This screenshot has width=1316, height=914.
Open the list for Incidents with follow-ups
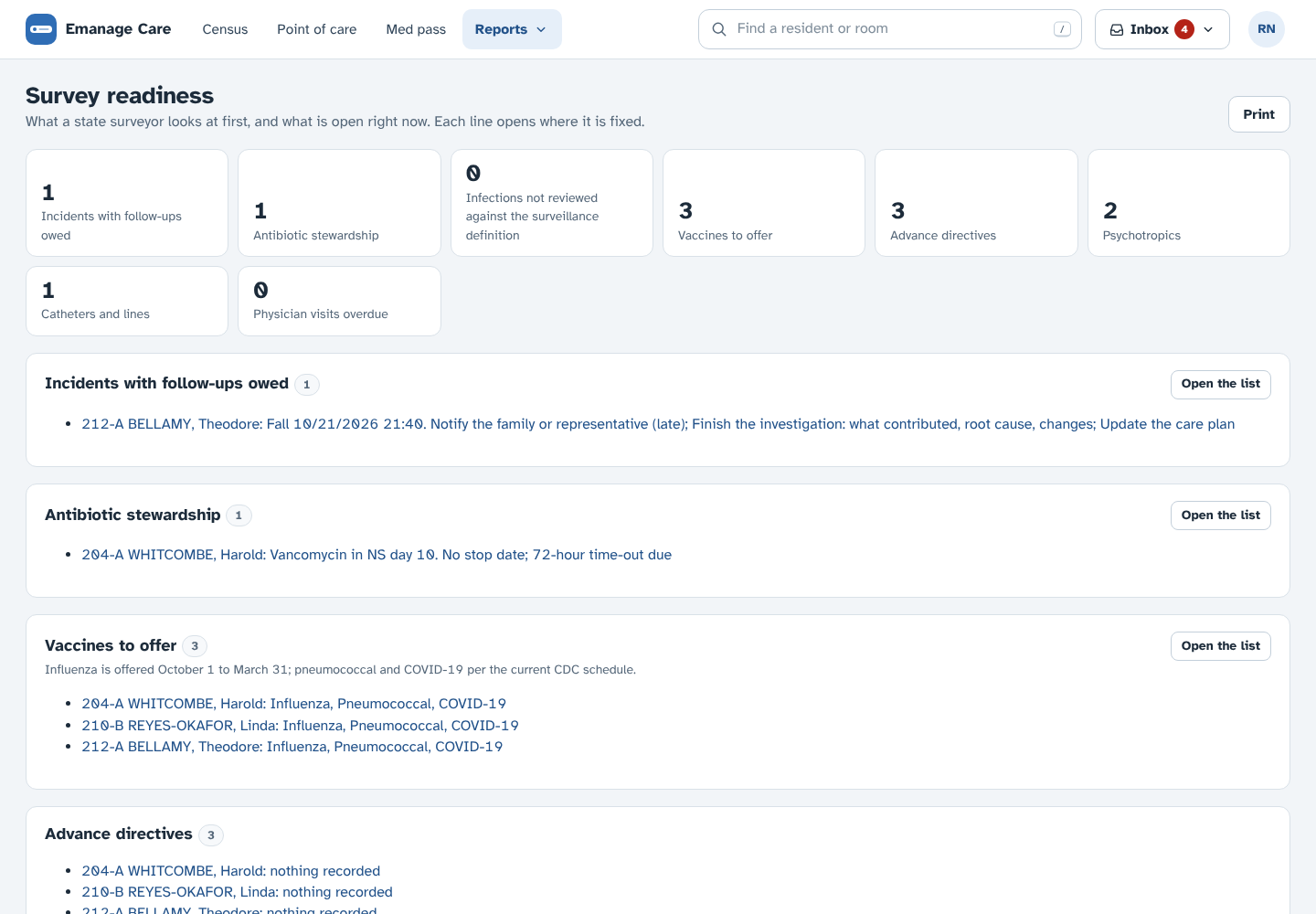click(x=1220, y=384)
